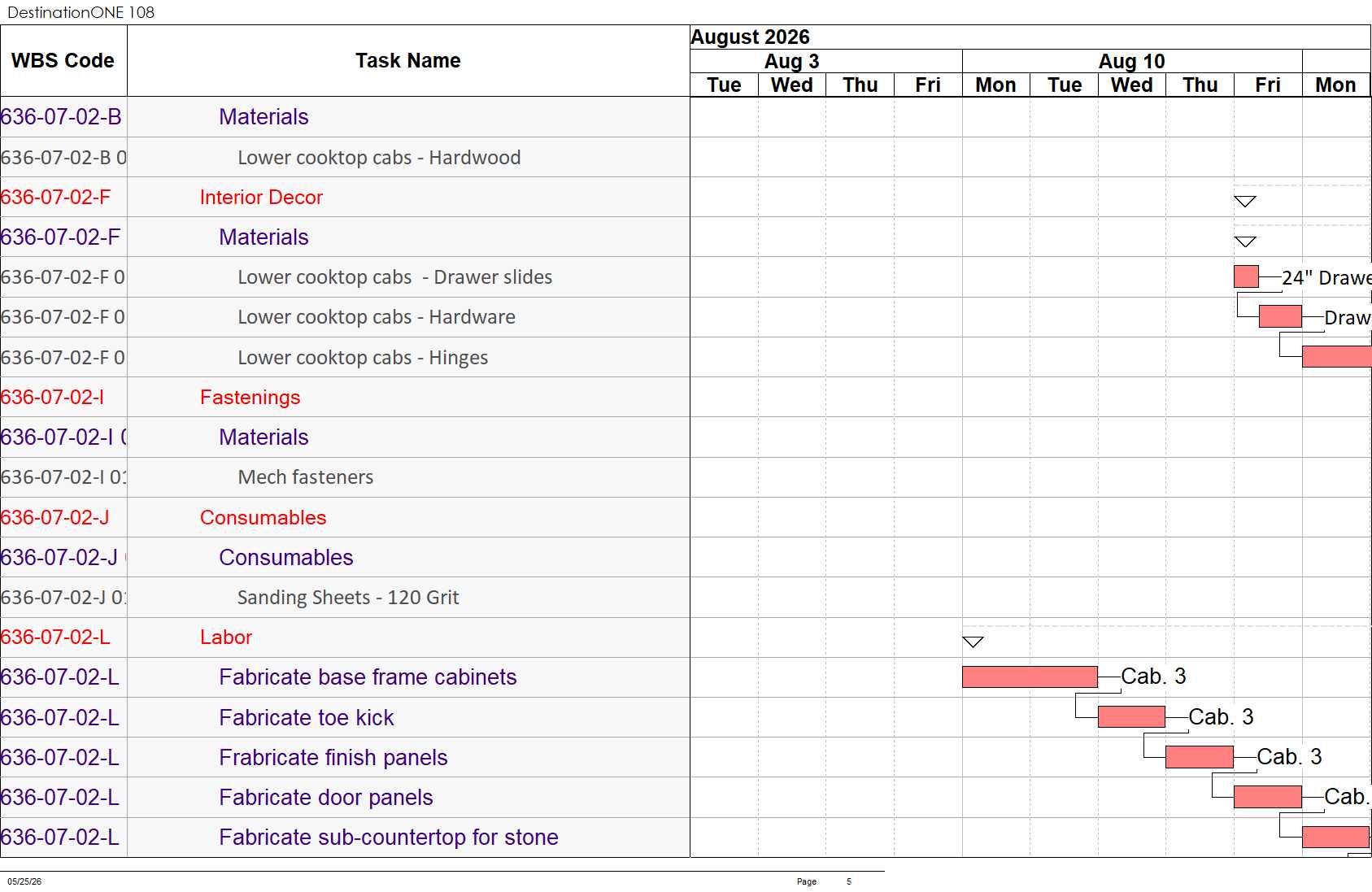
Task: Click the Cab. 3 label beside base frame cabinets bar
Action: point(1153,677)
